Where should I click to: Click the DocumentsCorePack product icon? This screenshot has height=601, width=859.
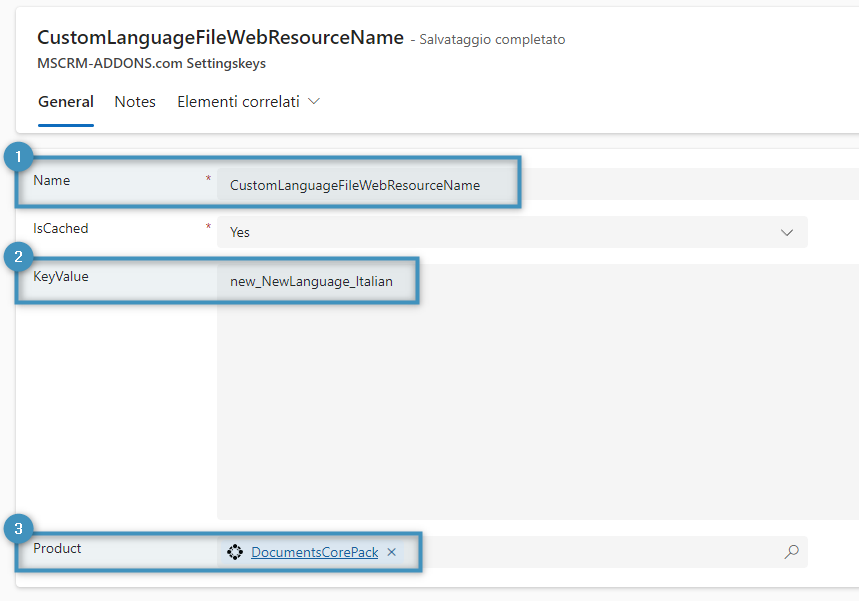[x=235, y=552]
